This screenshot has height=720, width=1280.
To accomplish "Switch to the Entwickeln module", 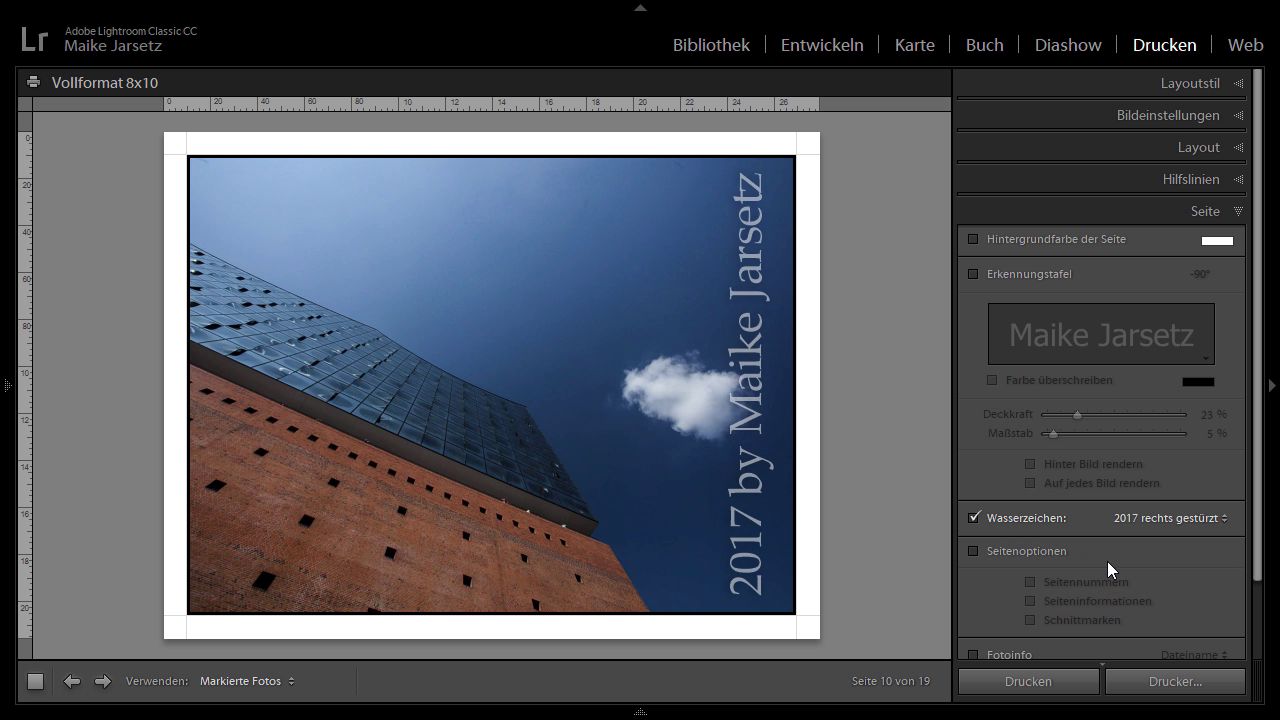I will tap(822, 45).
